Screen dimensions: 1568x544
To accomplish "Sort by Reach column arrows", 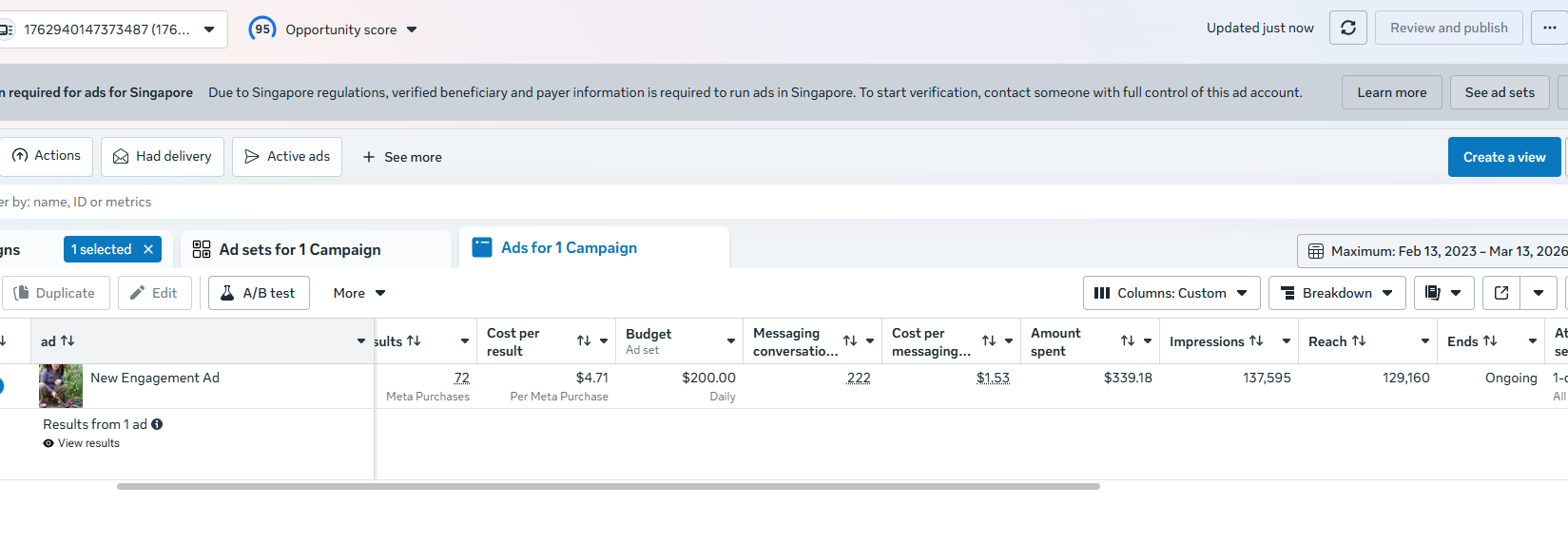I will (1359, 340).
